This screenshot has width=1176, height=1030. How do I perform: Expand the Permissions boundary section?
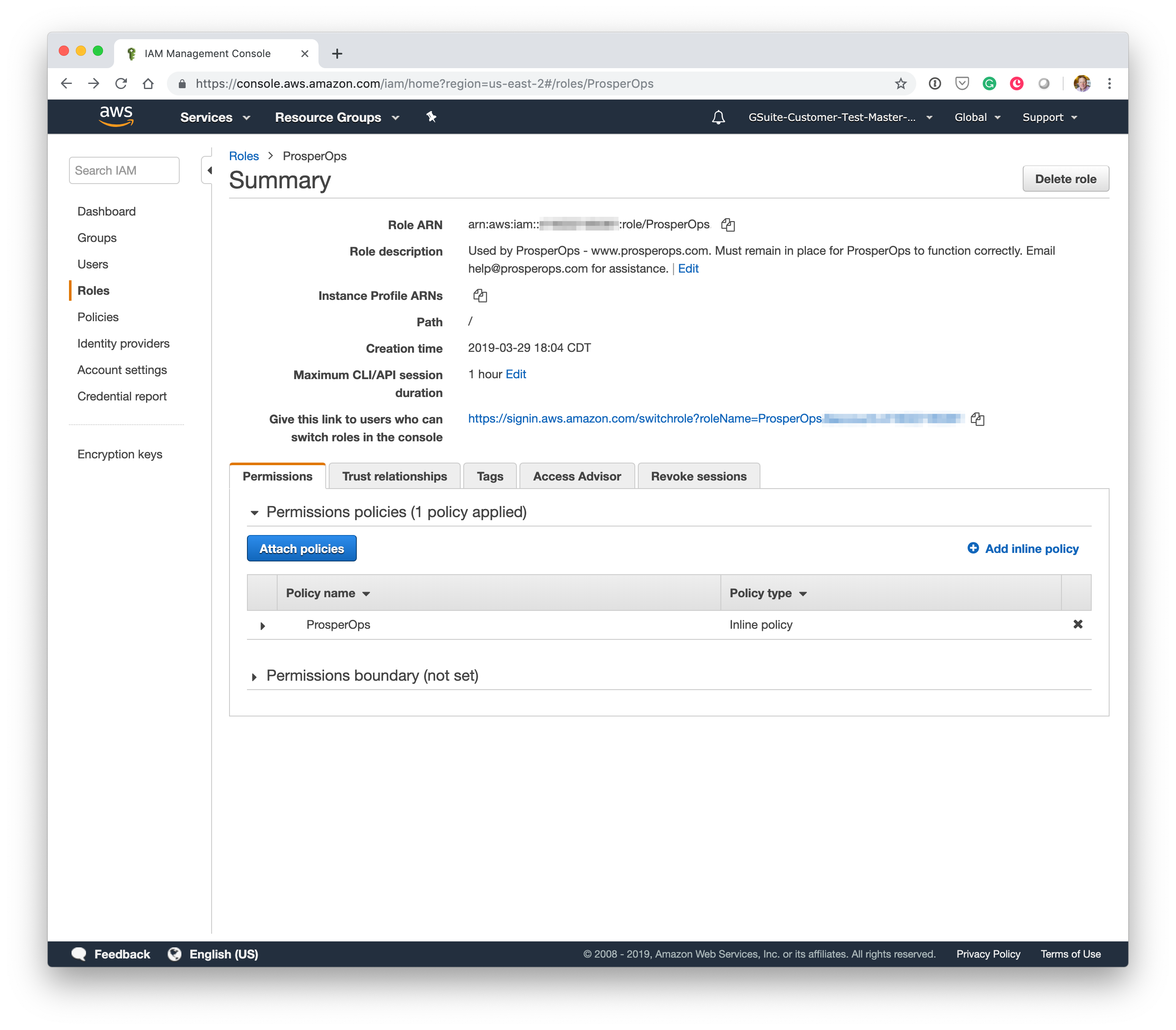pos(254,676)
